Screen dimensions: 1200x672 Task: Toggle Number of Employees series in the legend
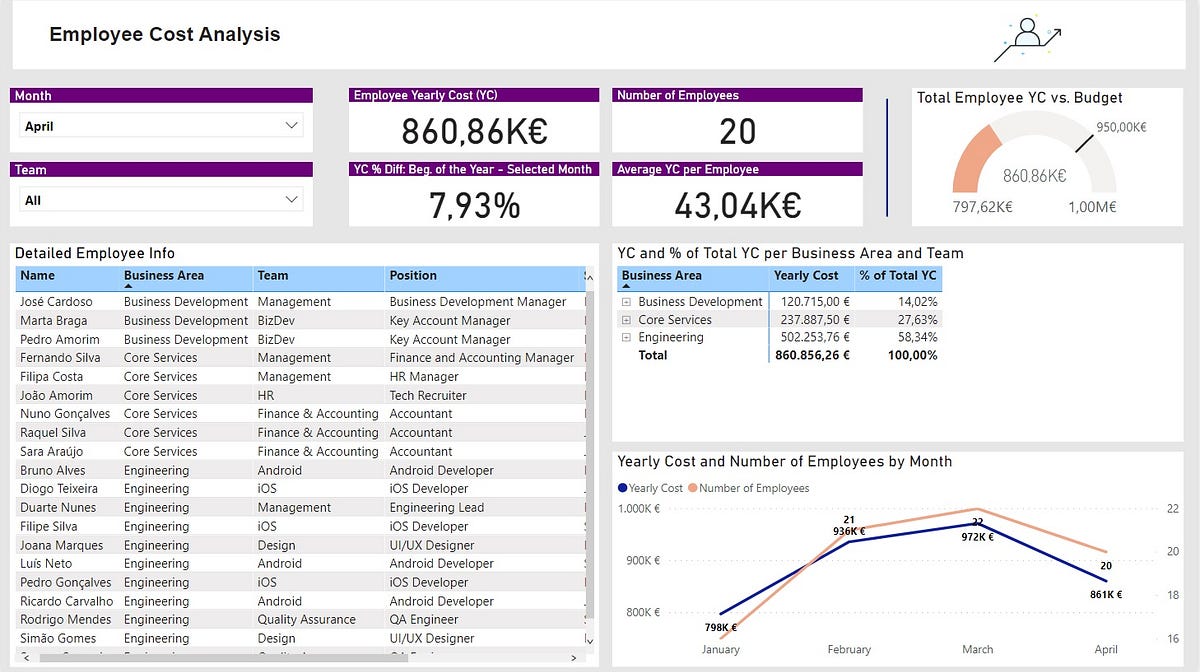coord(755,489)
